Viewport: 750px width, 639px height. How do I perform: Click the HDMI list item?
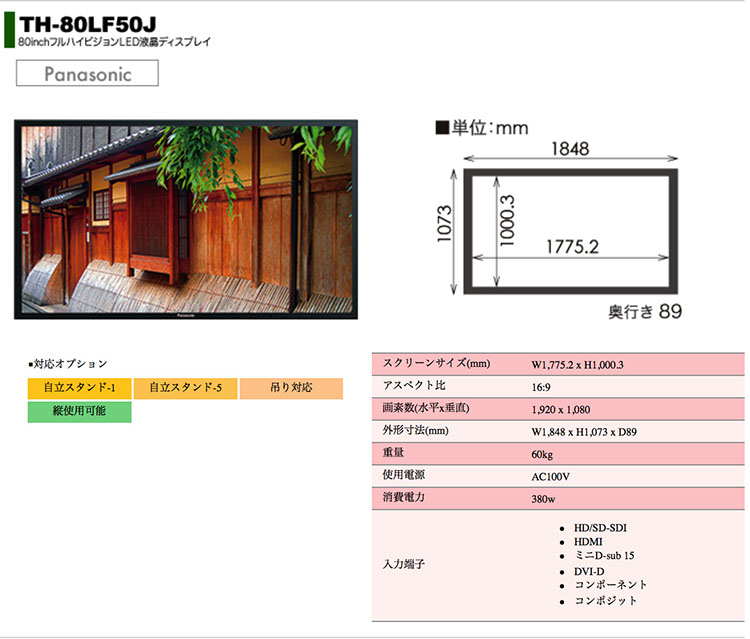tap(588, 542)
